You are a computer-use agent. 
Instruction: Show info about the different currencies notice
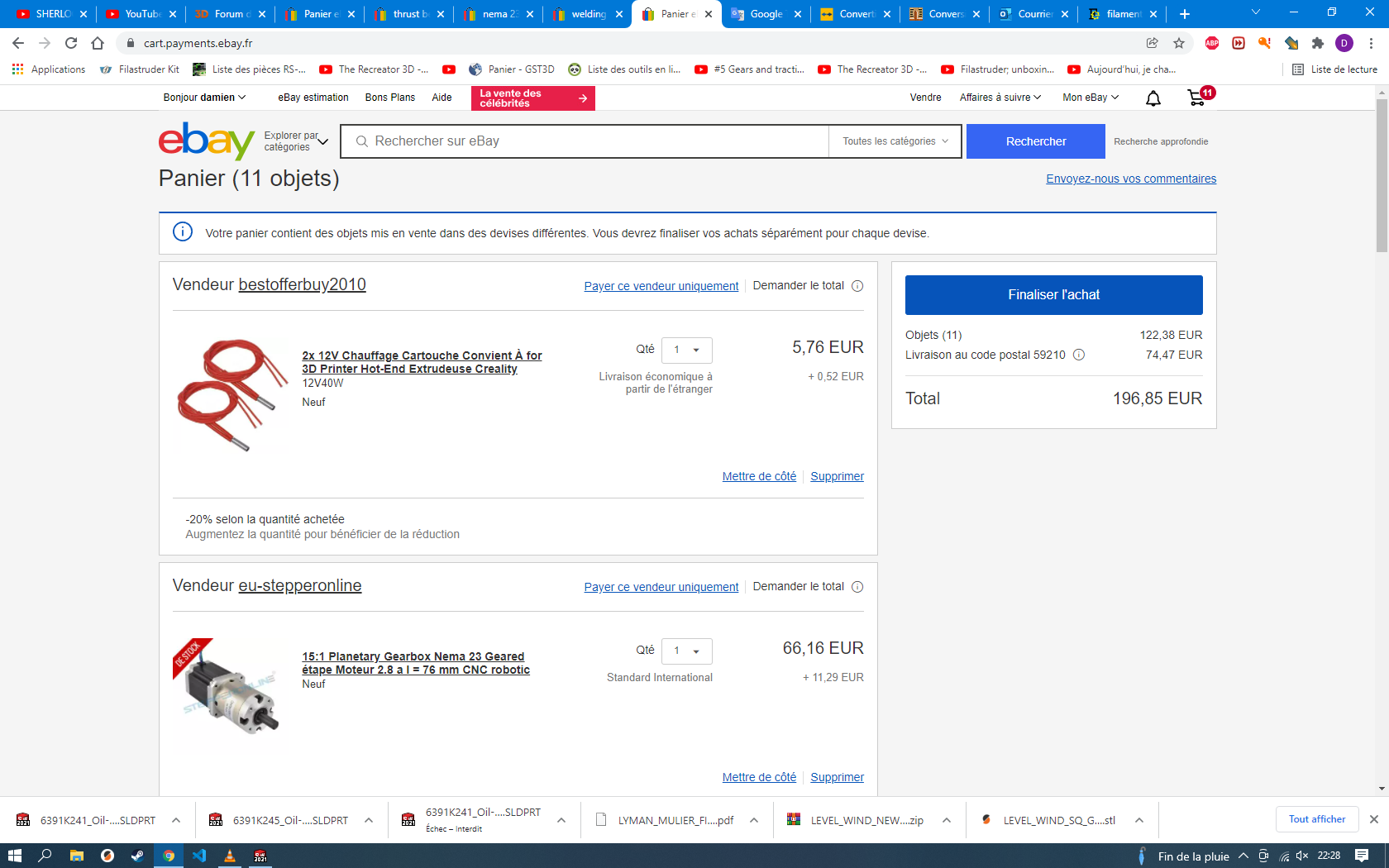click(x=183, y=232)
